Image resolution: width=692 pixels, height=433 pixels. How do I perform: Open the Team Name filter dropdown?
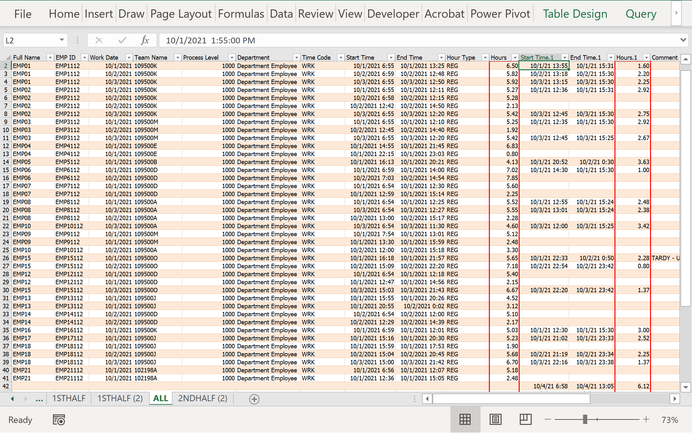pyautogui.click(x=177, y=57)
